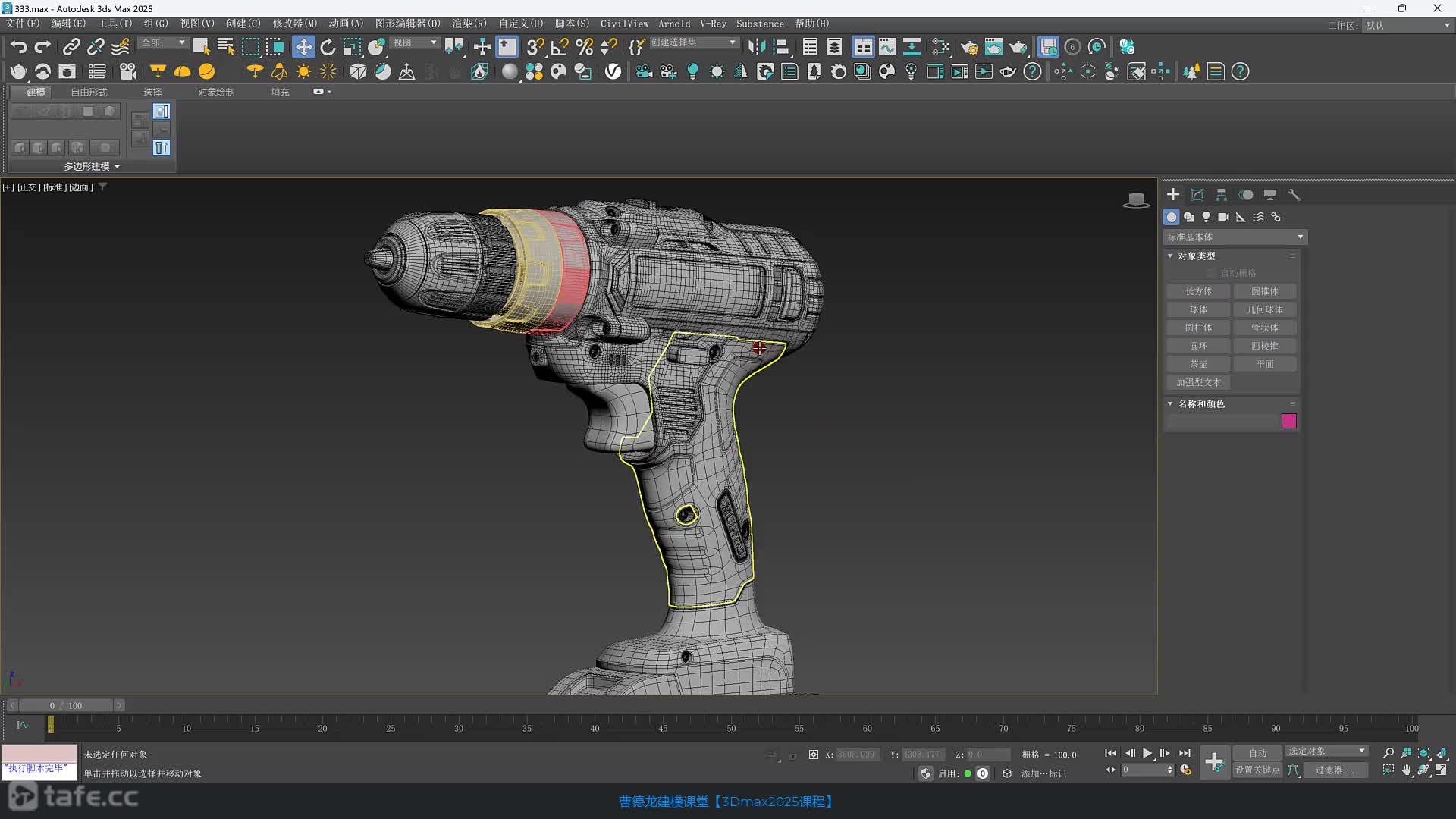Screen dimensions: 1456x819
Task: Click the Redo arrow icon
Action: [42, 47]
